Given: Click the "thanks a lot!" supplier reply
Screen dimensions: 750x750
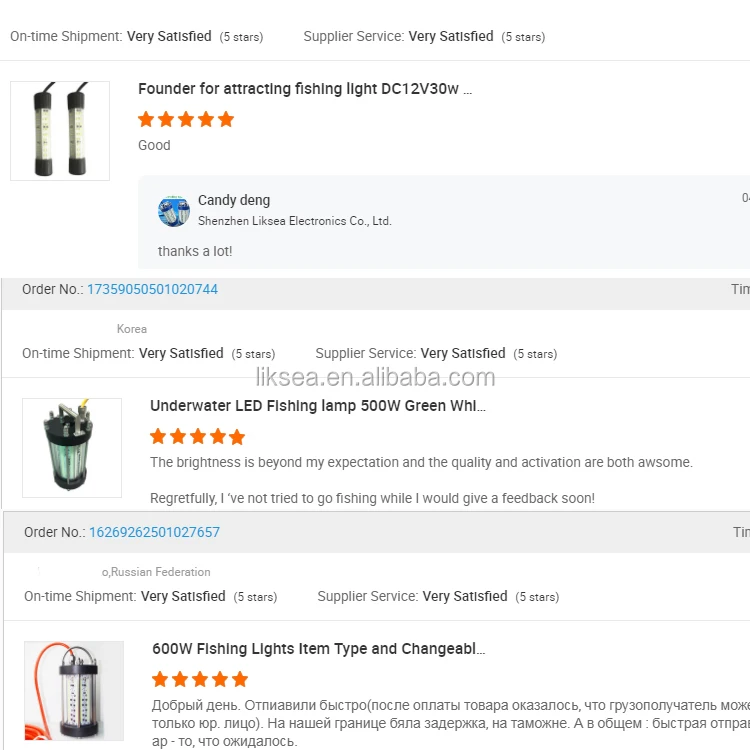Looking at the screenshot, I should 195,251.
